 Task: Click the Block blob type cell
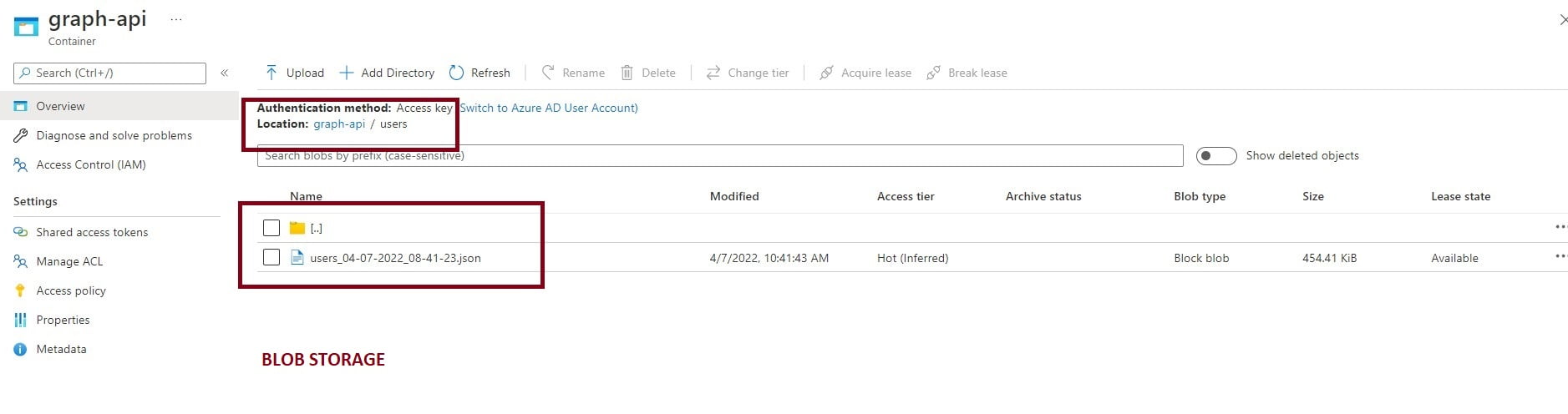coord(1201,258)
